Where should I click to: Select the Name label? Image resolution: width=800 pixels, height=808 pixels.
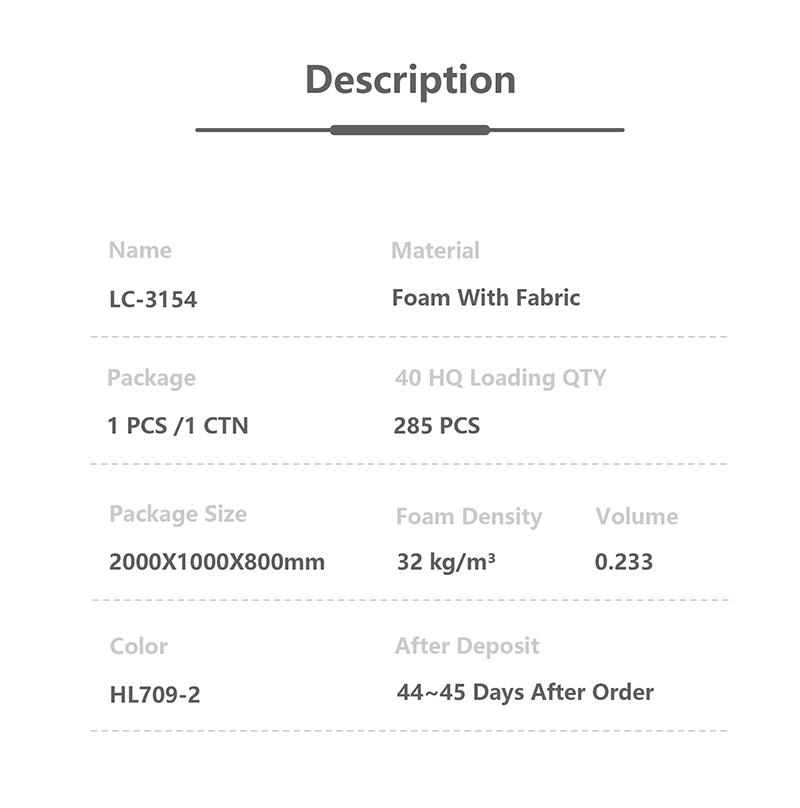point(140,250)
